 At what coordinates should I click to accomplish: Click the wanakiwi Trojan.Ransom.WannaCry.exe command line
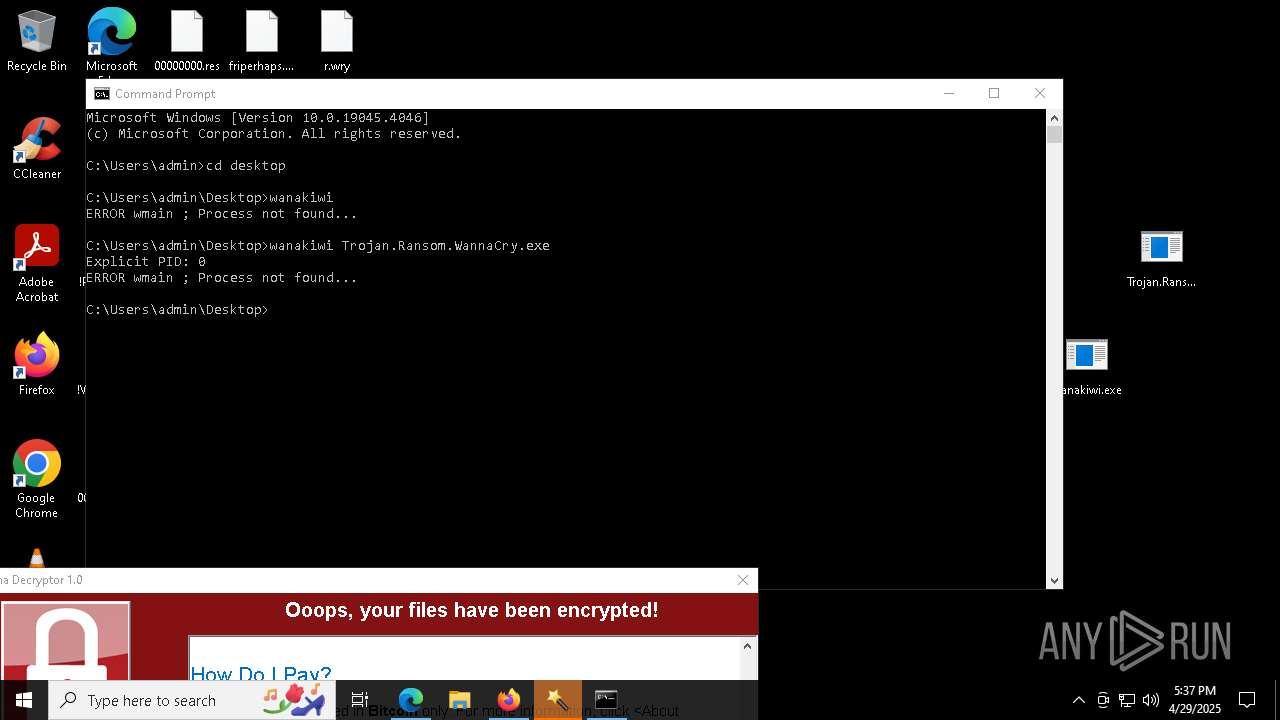click(318, 245)
